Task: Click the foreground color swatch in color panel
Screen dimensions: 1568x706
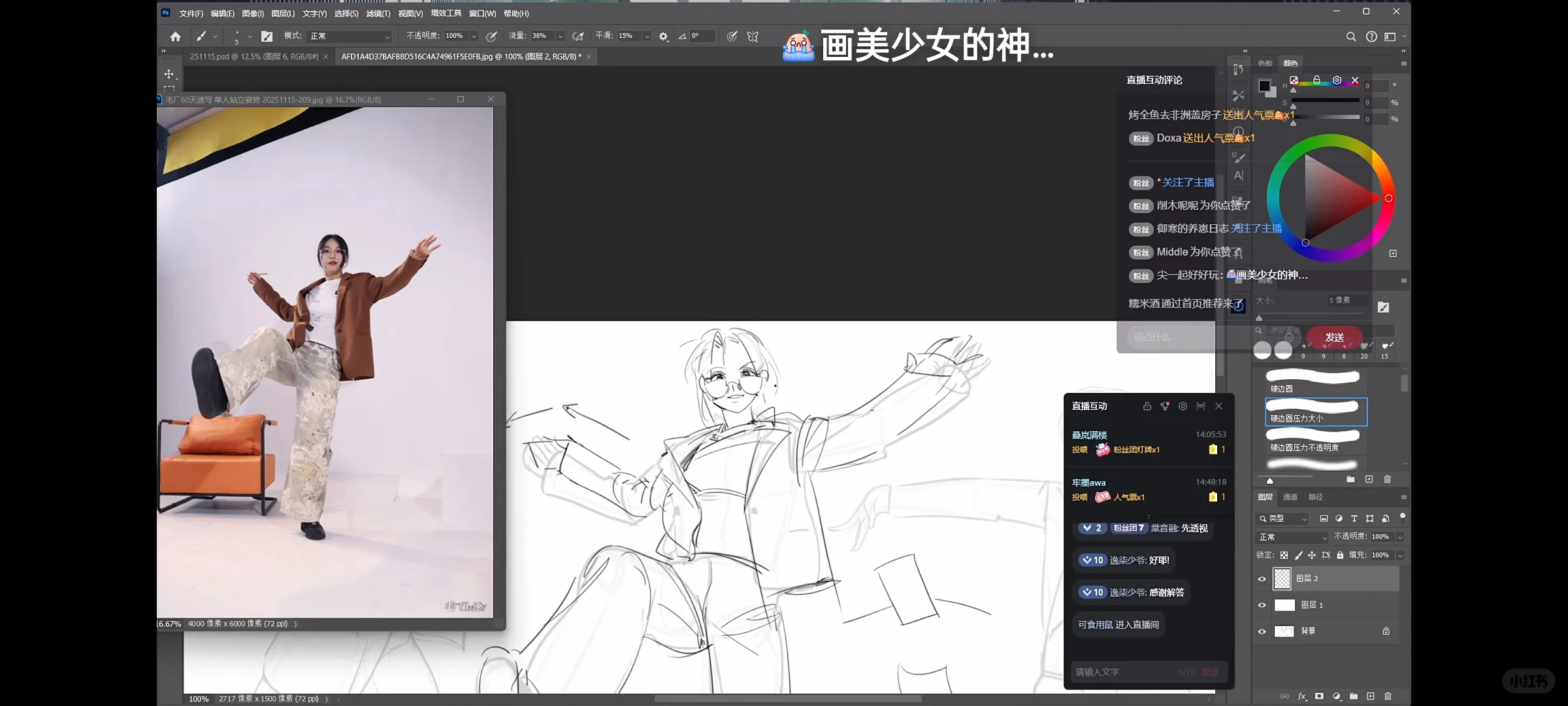Action: [x=1264, y=86]
